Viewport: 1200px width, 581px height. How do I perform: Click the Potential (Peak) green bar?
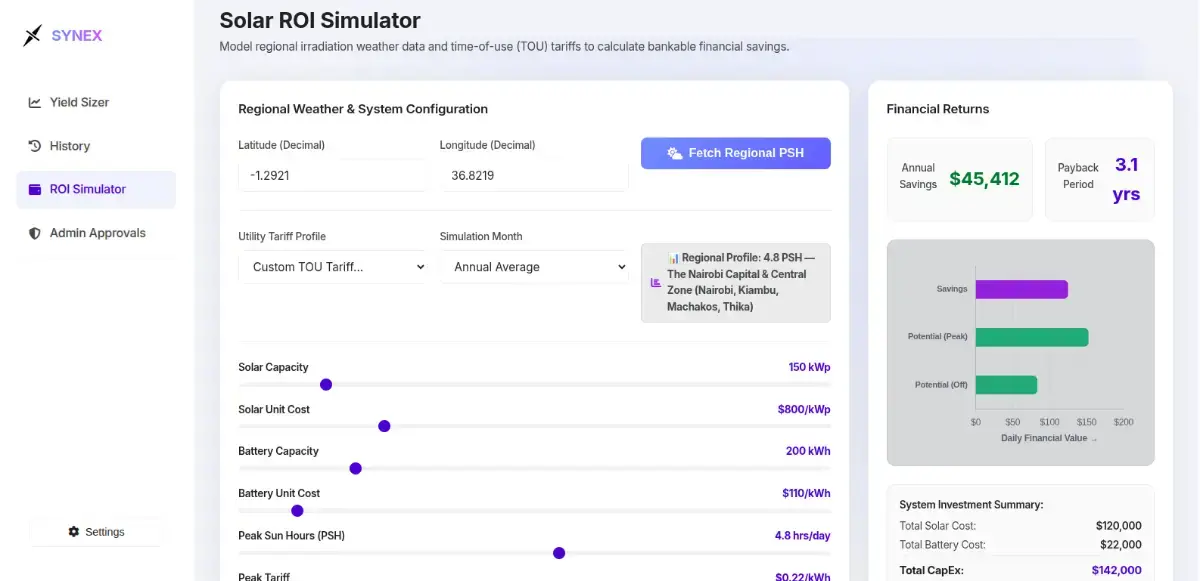click(x=1032, y=337)
